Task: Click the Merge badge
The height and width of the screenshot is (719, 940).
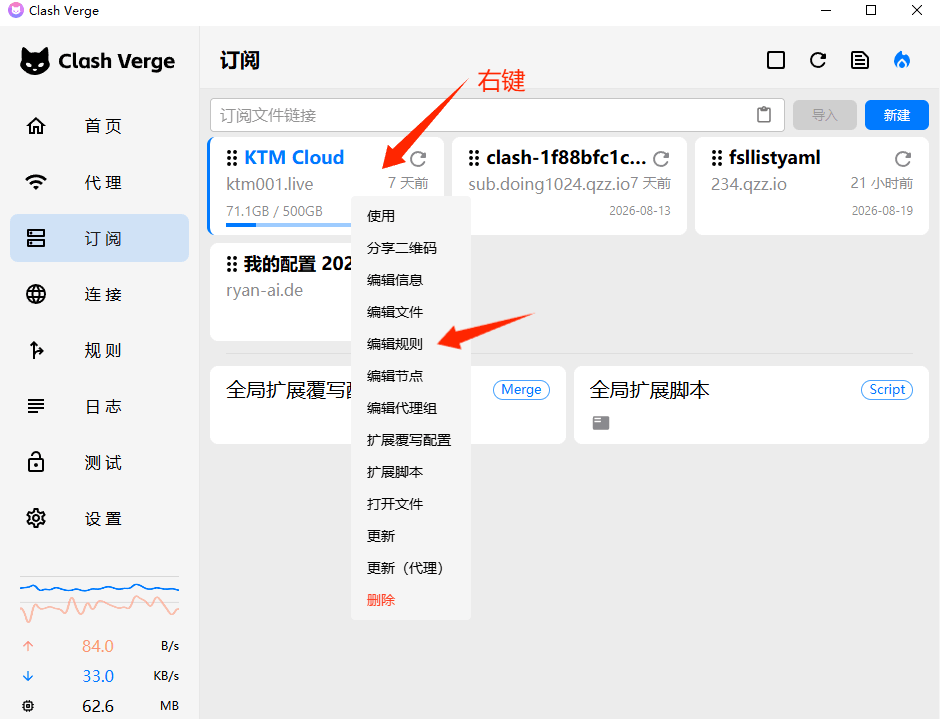Action: pyautogui.click(x=521, y=390)
